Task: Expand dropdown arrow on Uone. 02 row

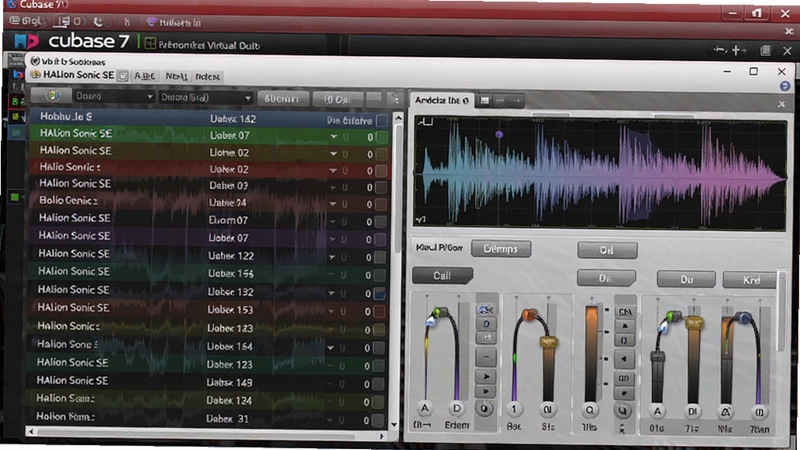Action: (x=333, y=154)
